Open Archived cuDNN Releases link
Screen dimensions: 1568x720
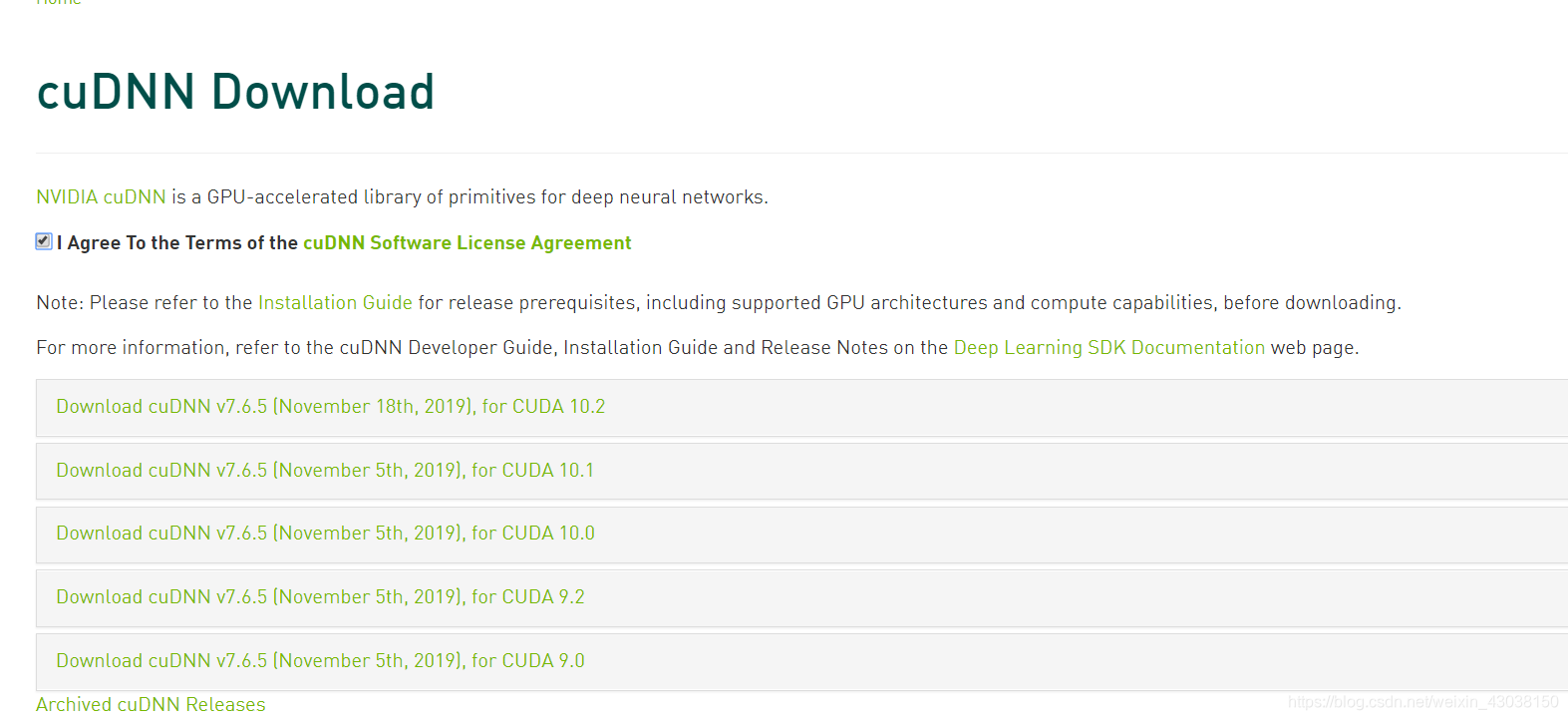coord(151,705)
